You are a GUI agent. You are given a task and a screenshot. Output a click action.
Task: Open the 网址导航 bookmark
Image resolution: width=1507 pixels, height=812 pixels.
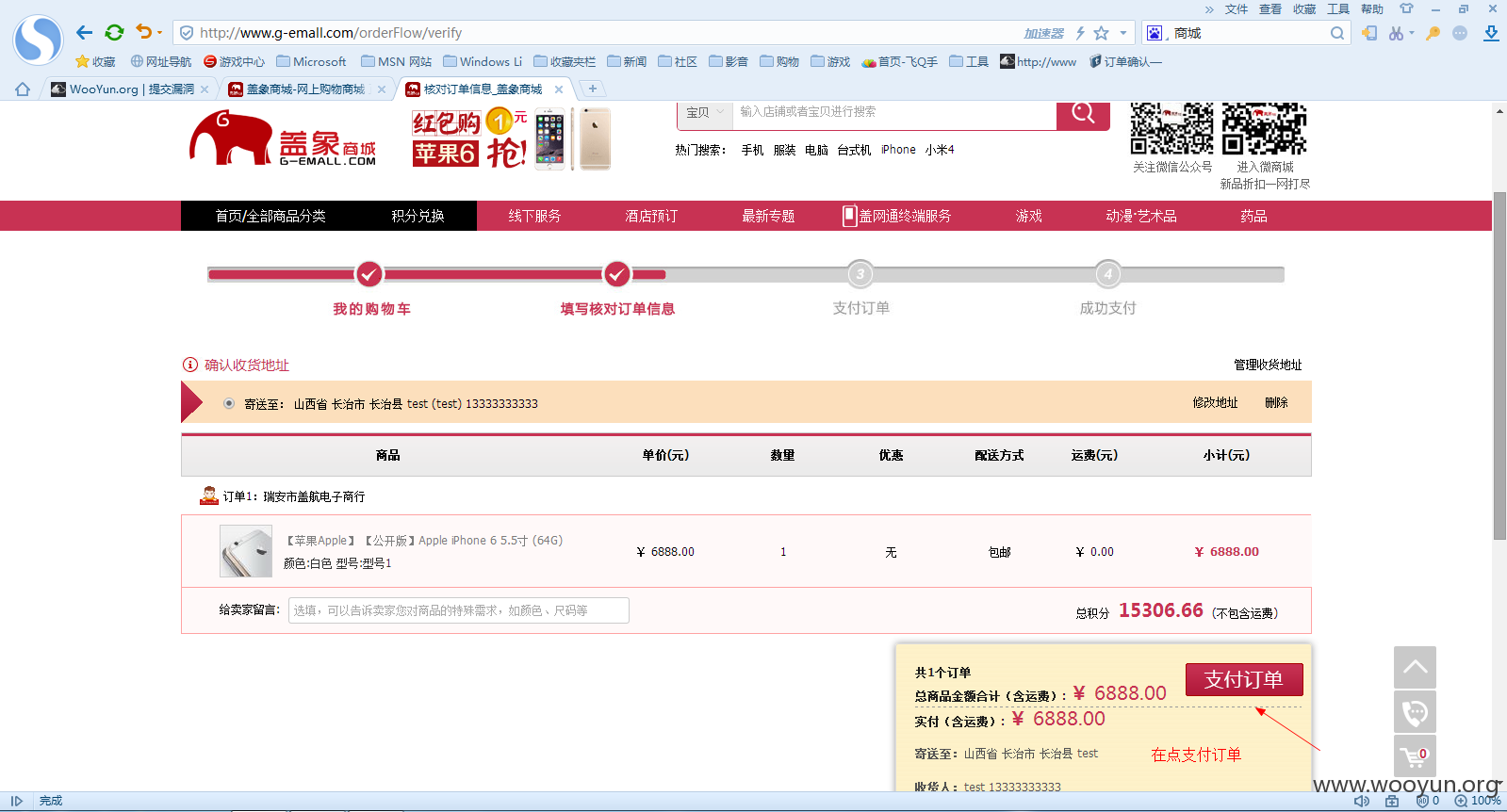point(160,61)
